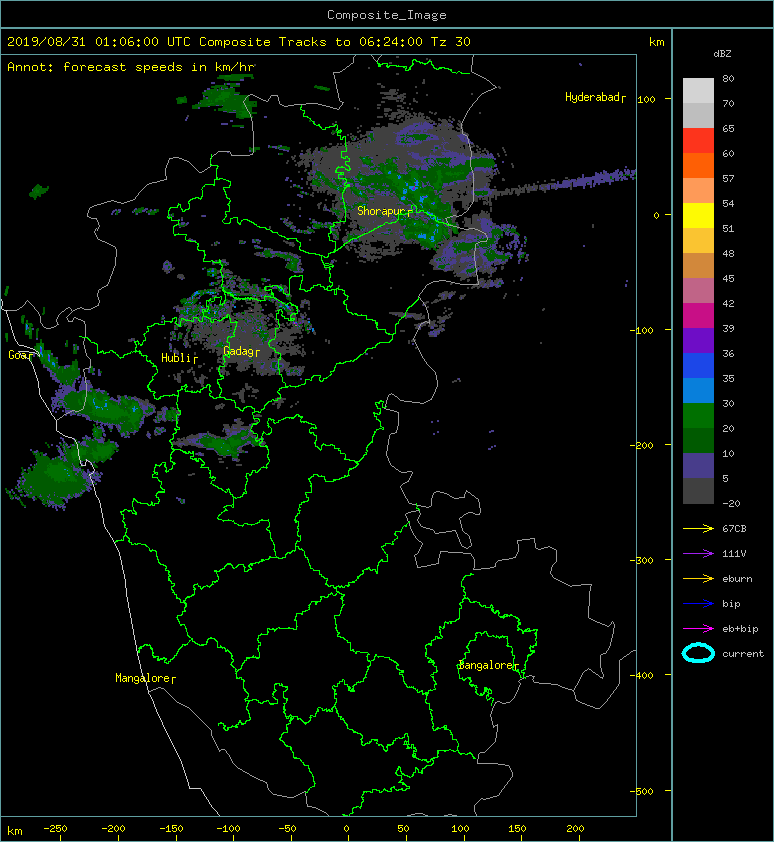This screenshot has width=774, height=842.
Task: Click the '06:24:00 Tz 30' track end time
Action: 415,42
